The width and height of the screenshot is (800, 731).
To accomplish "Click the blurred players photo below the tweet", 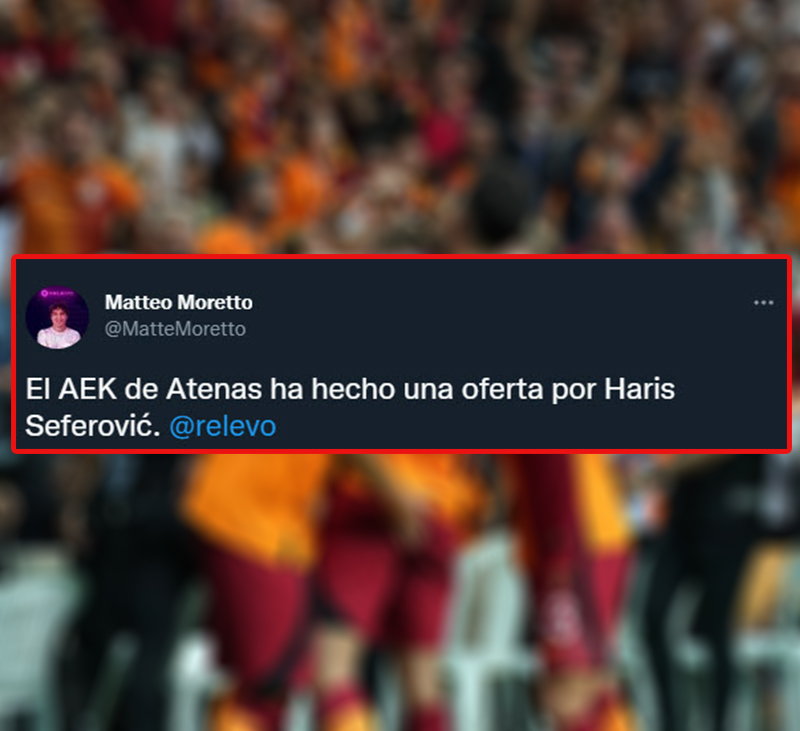I will [400, 592].
